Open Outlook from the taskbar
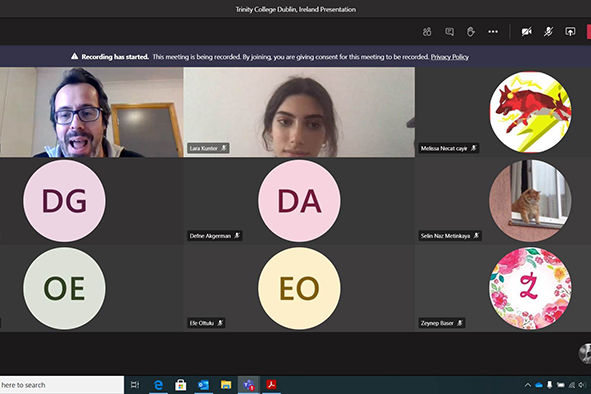Viewport: 591px width, 394px height. point(203,385)
